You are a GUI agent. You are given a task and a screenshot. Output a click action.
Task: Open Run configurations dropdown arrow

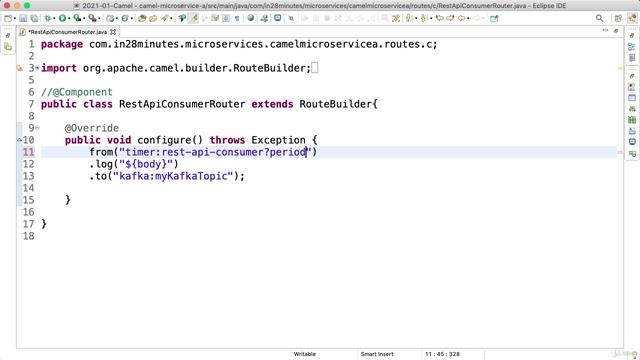tap(68, 18)
